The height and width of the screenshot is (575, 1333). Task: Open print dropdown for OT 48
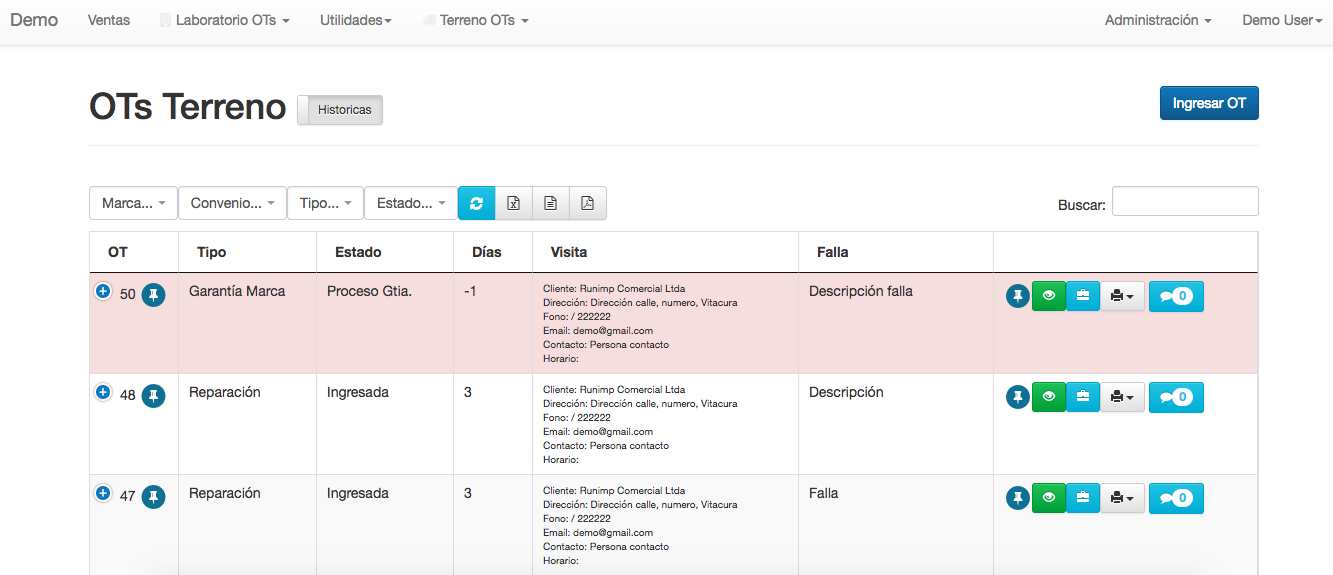click(1122, 397)
